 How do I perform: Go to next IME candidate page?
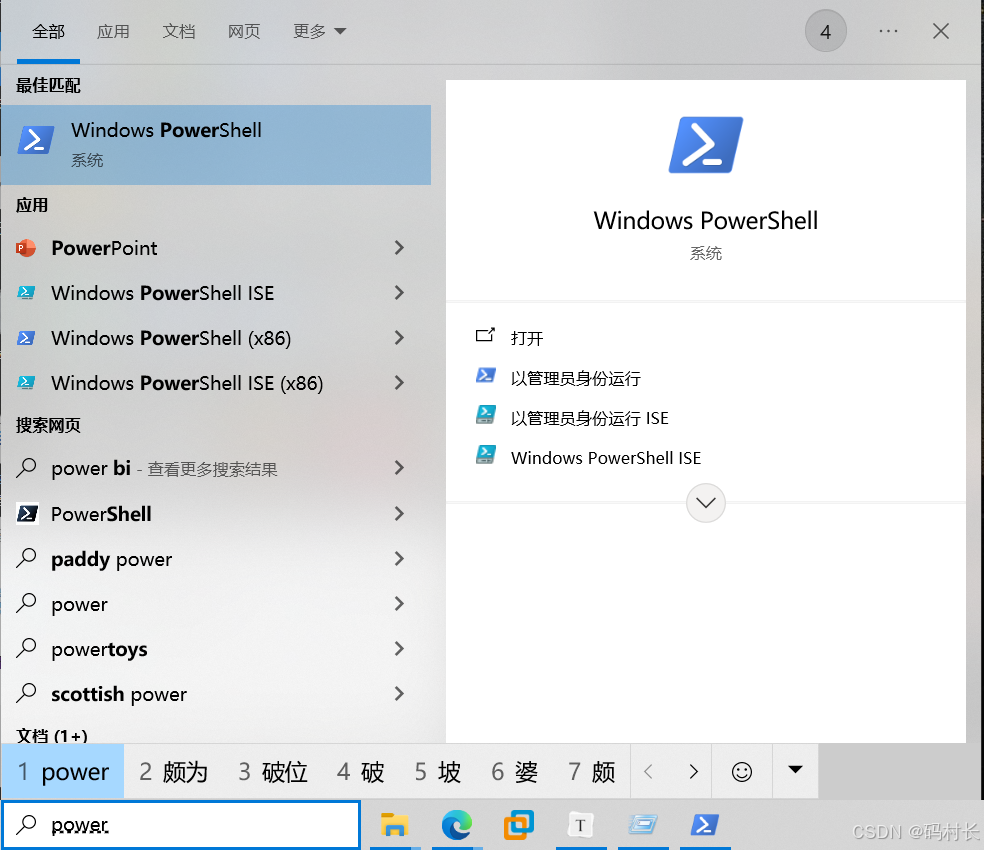pyautogui.click(x=693, y=772)
